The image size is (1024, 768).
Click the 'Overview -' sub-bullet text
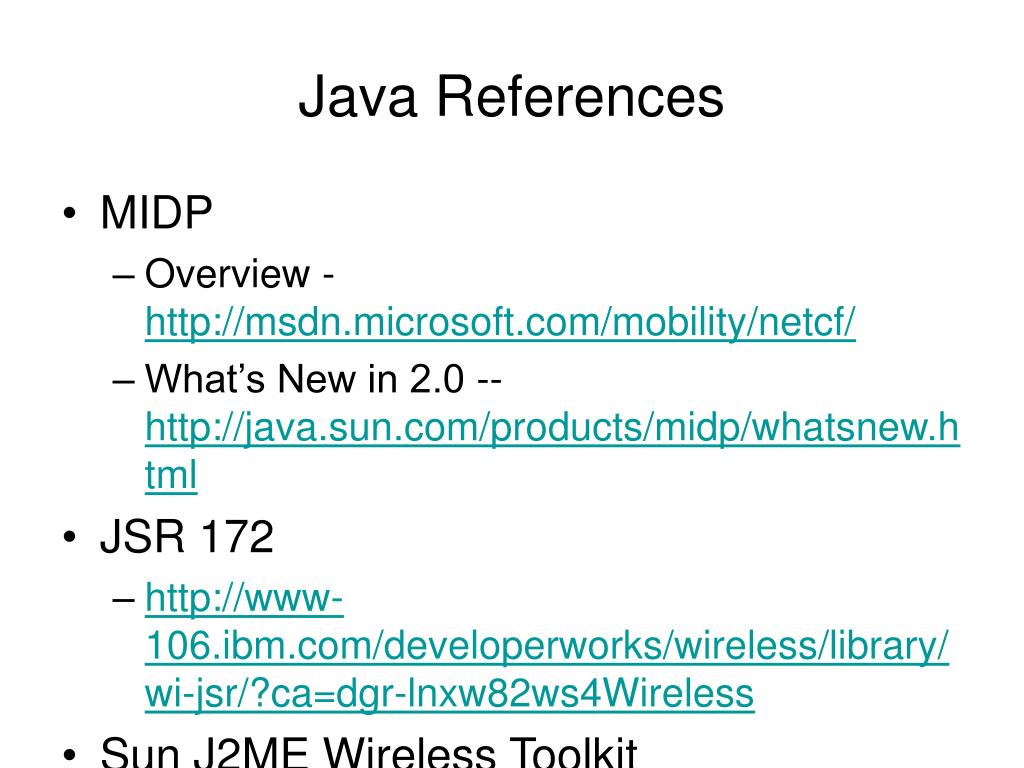coord(239,273)
